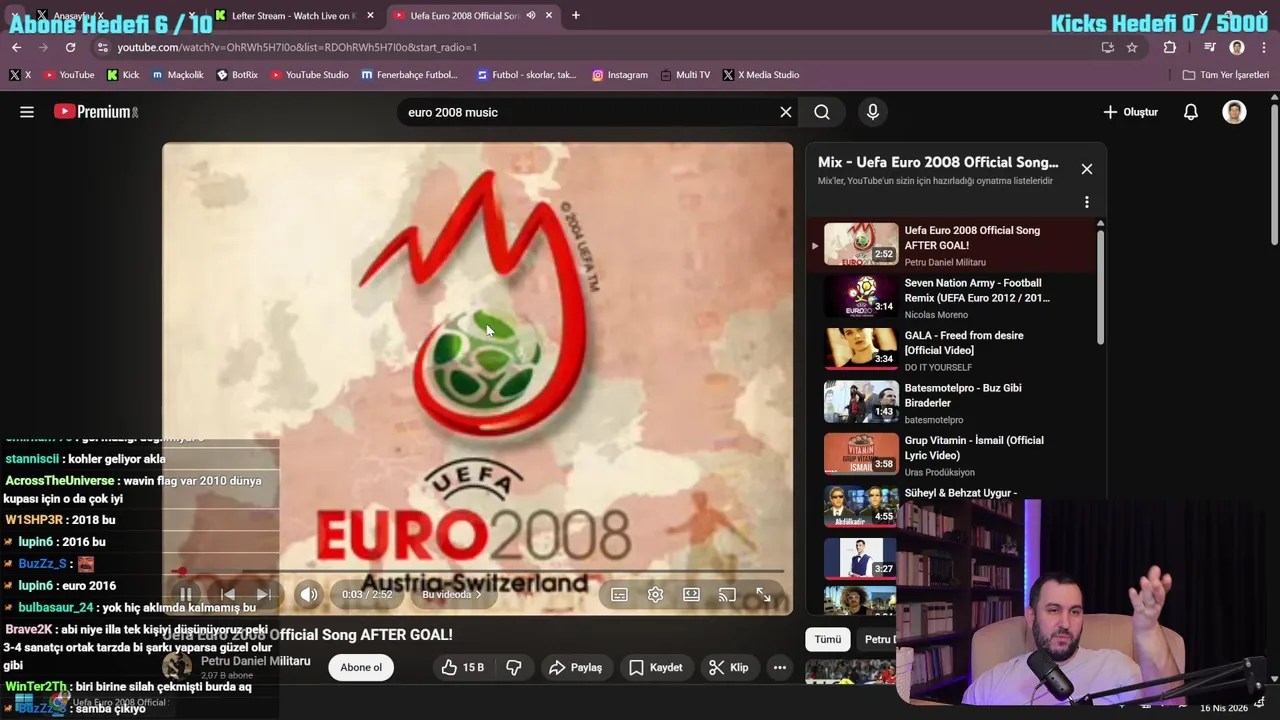Click the browser address bar URL

point(297,47)
